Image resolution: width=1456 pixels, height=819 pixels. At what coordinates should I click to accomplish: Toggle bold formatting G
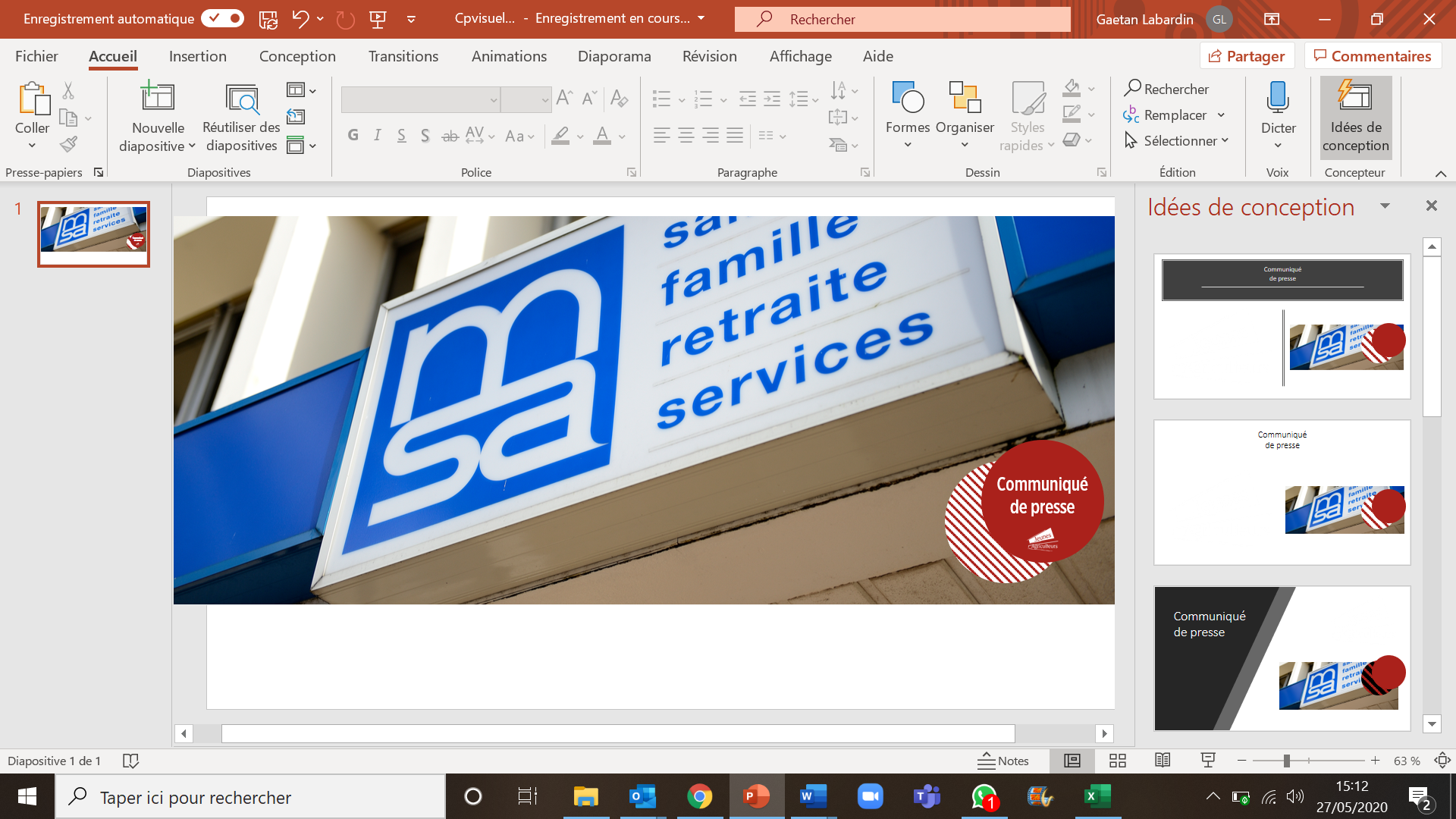coord(353,136)
